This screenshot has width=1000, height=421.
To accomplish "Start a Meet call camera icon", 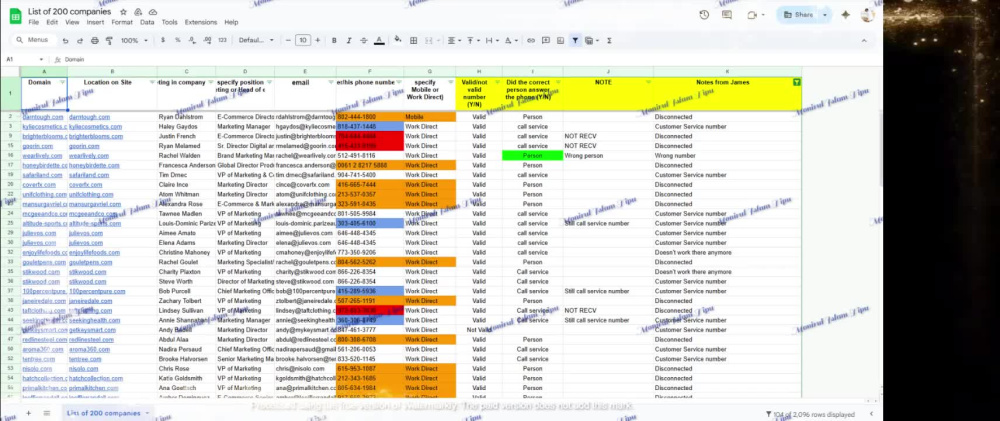I will [x=753, y=15].
